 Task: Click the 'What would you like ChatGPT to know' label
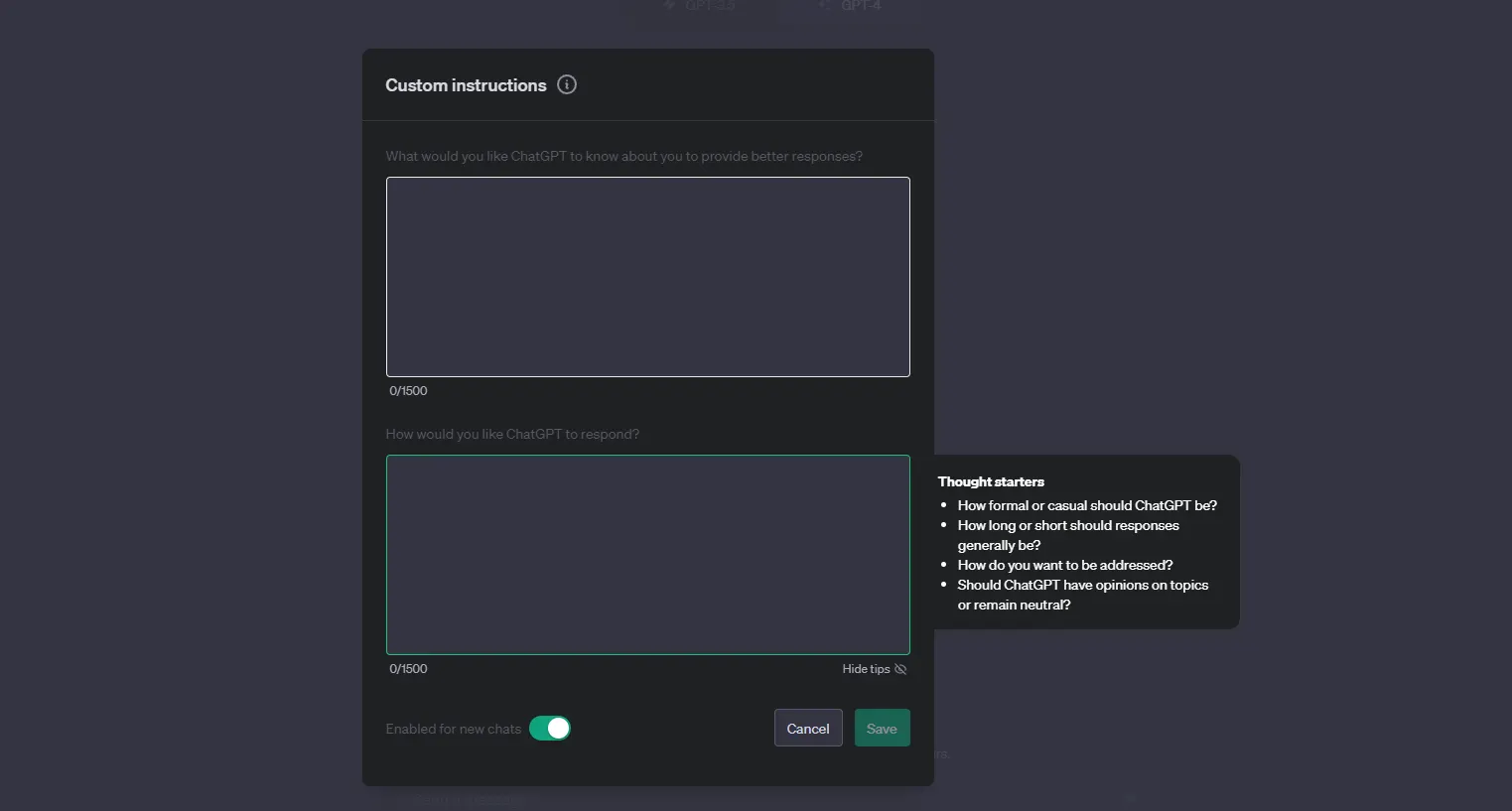tap(623, 157)
